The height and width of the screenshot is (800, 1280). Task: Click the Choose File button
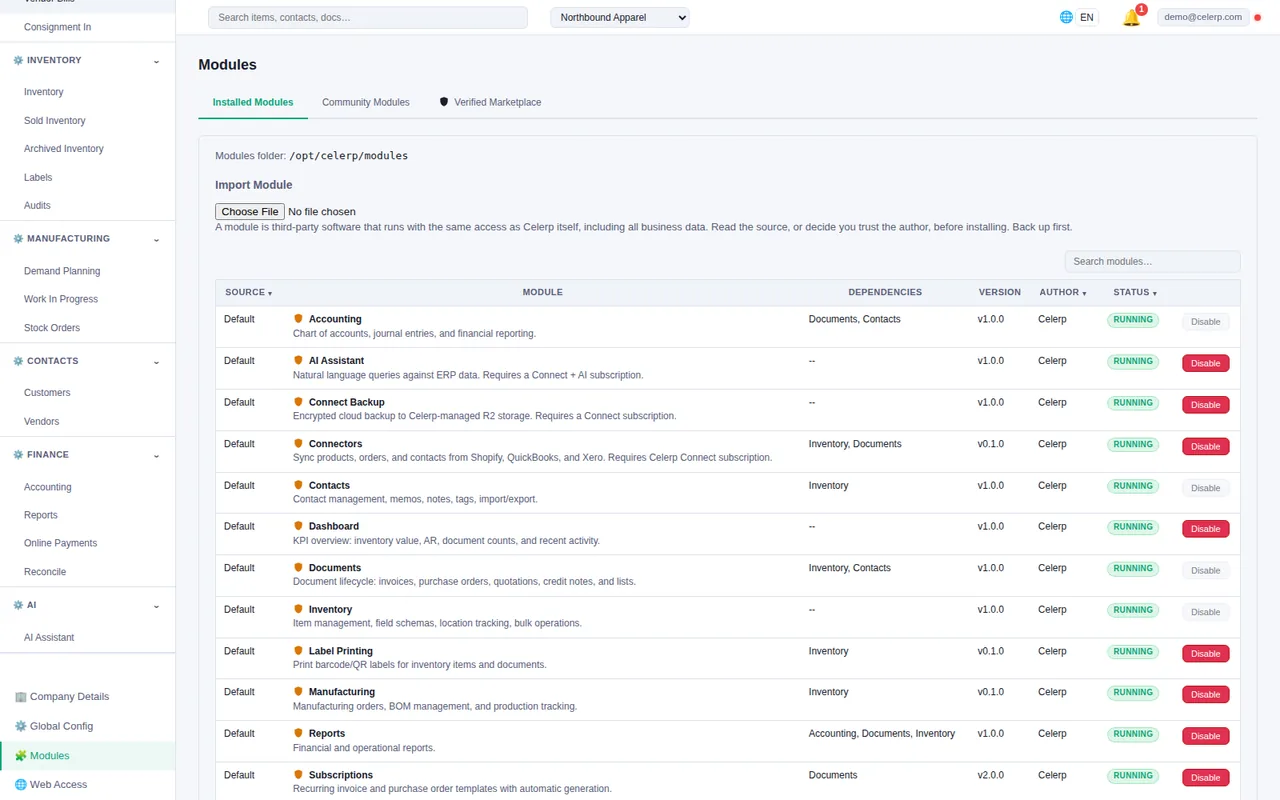pyautogui.click(x=250, y=212)
